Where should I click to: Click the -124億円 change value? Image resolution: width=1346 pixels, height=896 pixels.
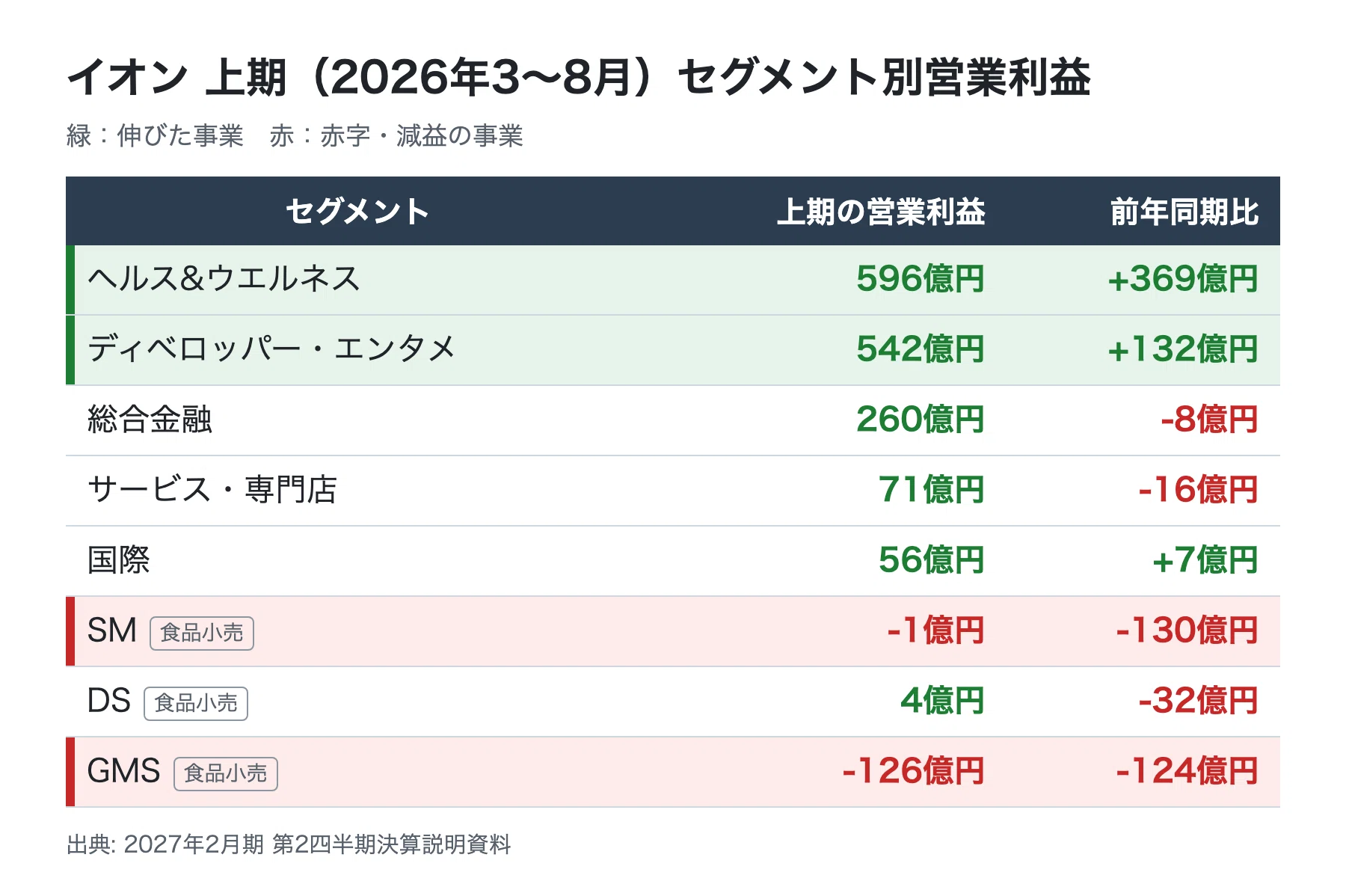coord(1187,771)
